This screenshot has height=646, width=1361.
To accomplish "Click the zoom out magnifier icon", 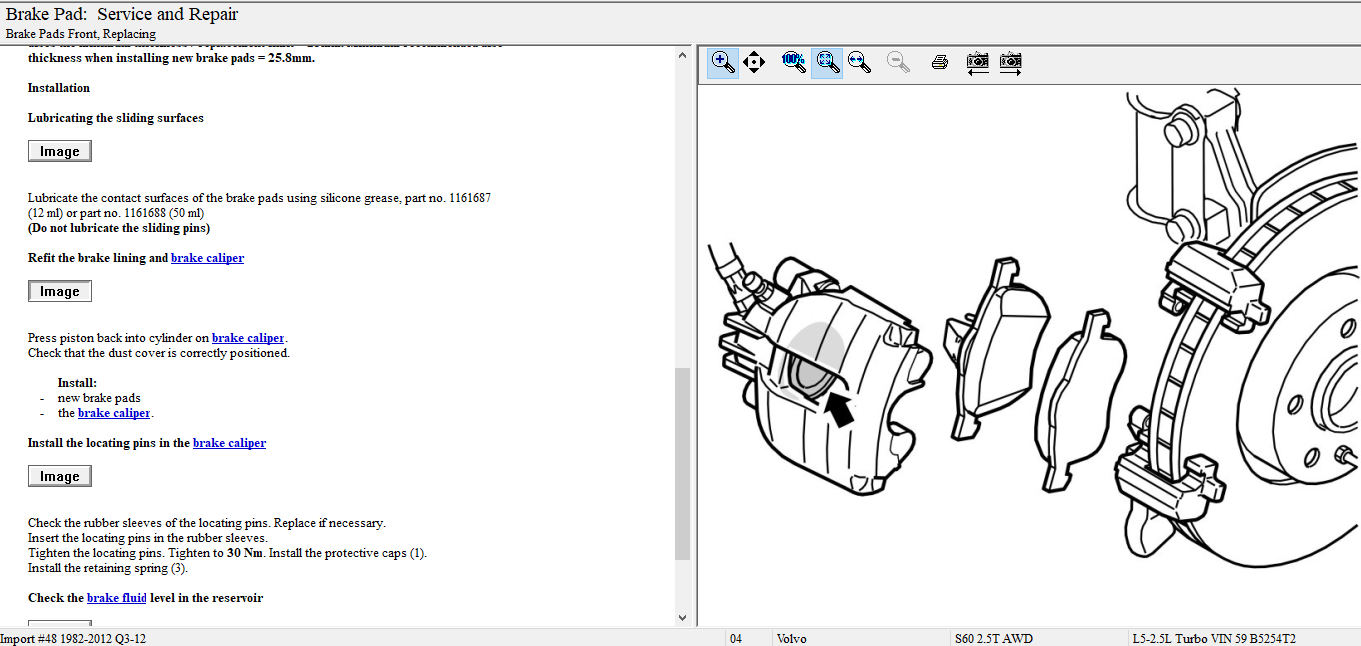I will pyautogui.click(x=899, y=63).
